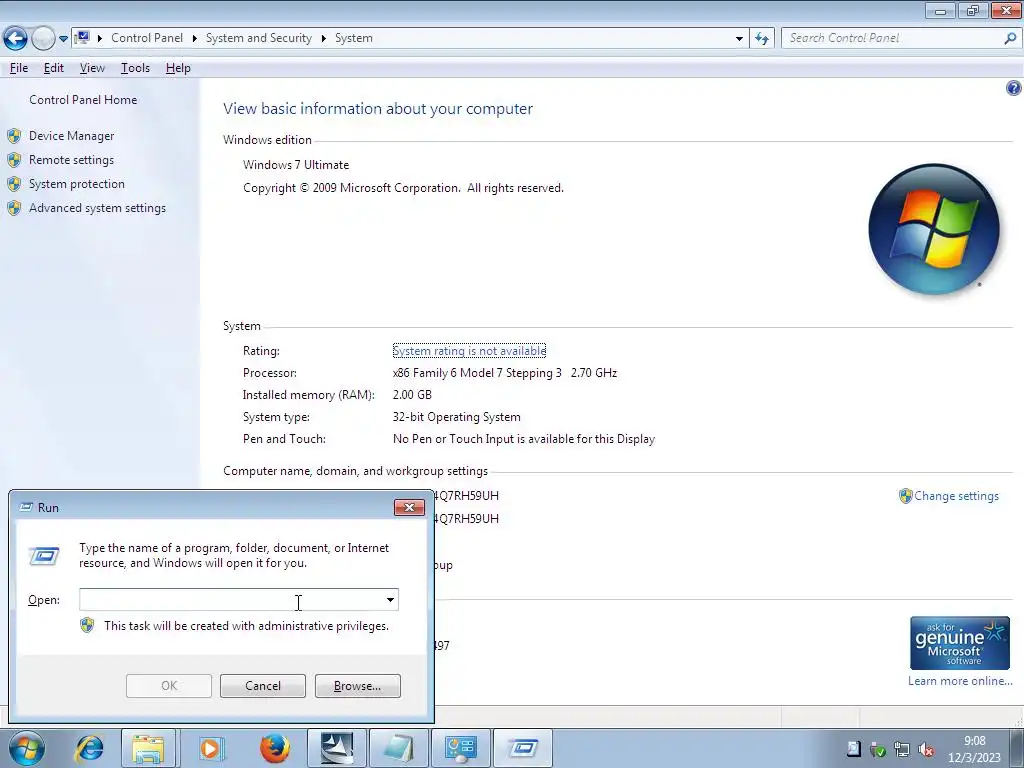Expand the arrow before Control Panel breadcrumb
The image size is (1024, 768).
click(x=100, y=38)
